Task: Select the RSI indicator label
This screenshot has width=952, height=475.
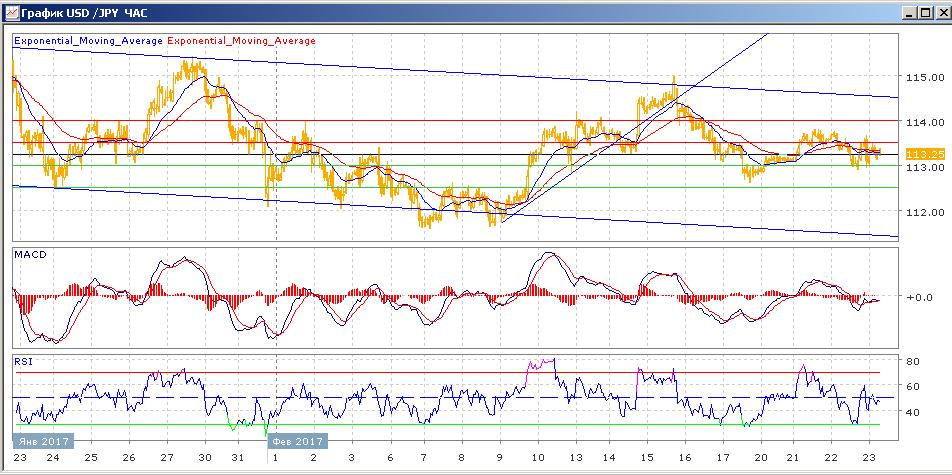Action: click(22, 362)
